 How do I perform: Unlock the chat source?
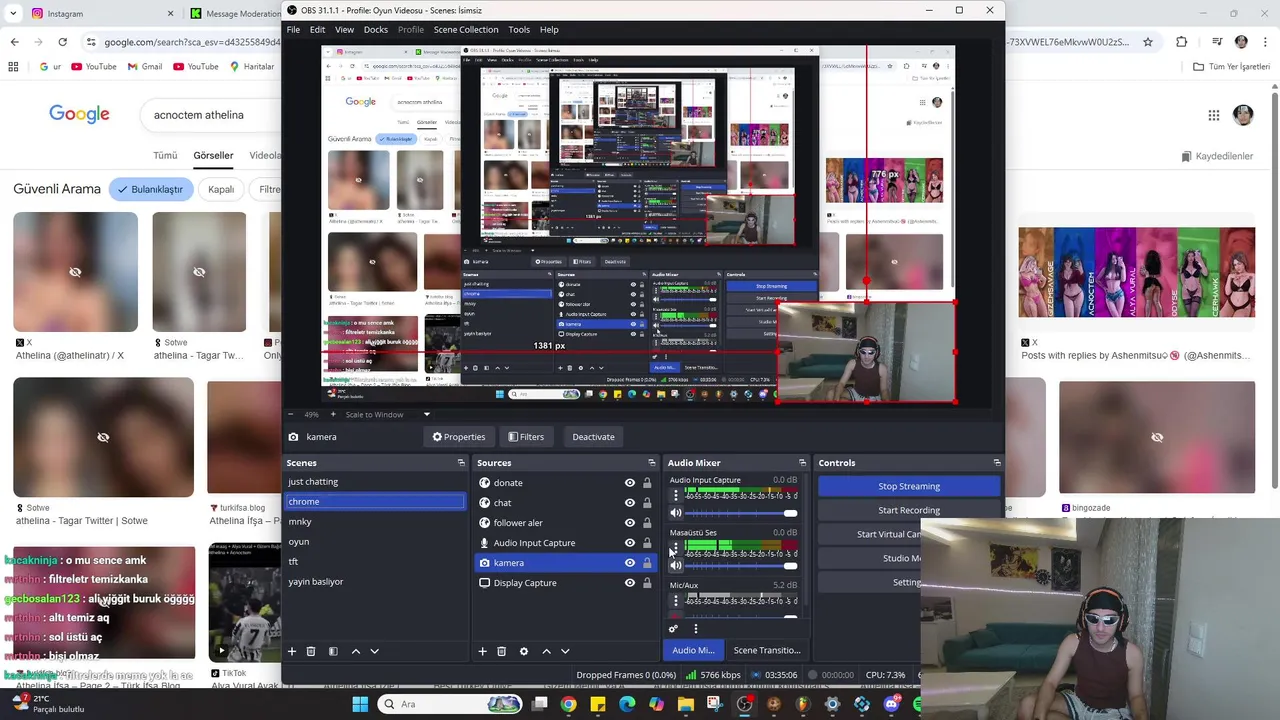(x=647, y=503)
